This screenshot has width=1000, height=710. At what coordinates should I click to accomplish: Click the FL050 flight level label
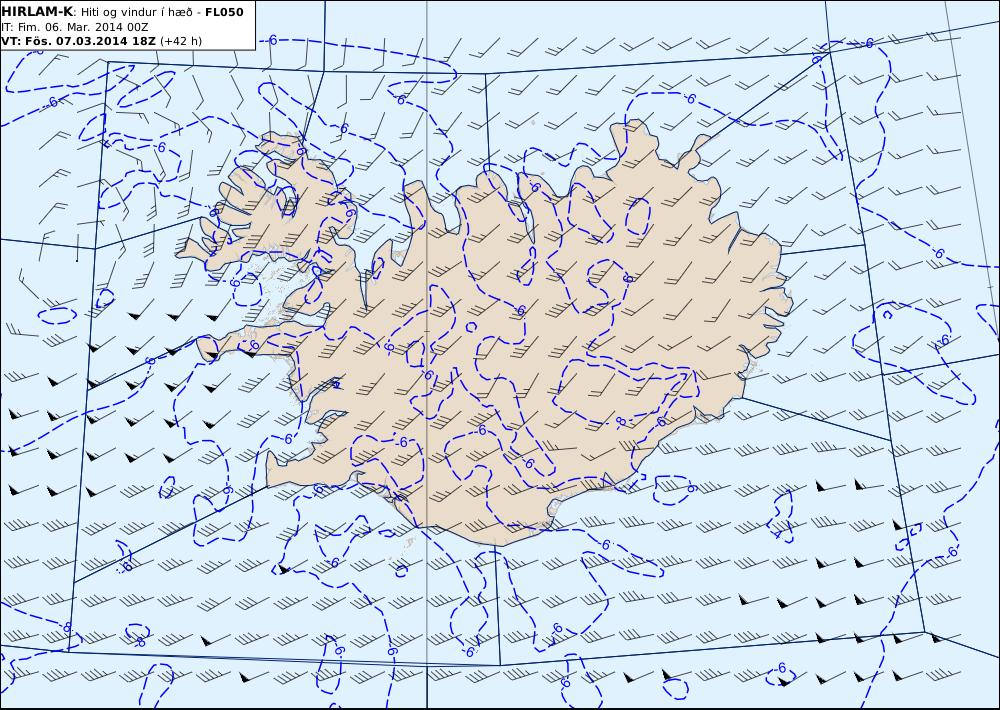[224, 12]
